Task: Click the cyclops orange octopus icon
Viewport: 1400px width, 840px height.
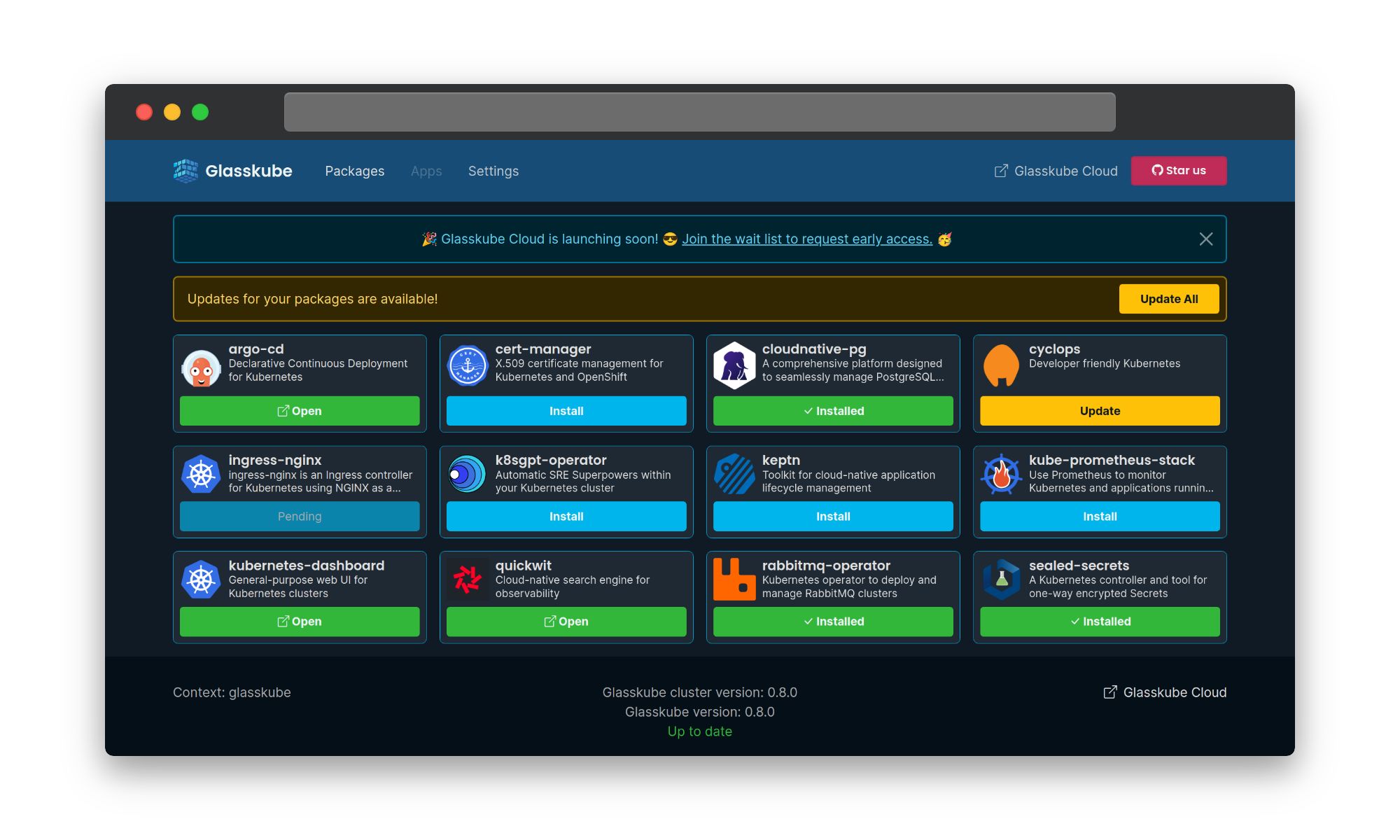Action: [x=1002, y=365]
